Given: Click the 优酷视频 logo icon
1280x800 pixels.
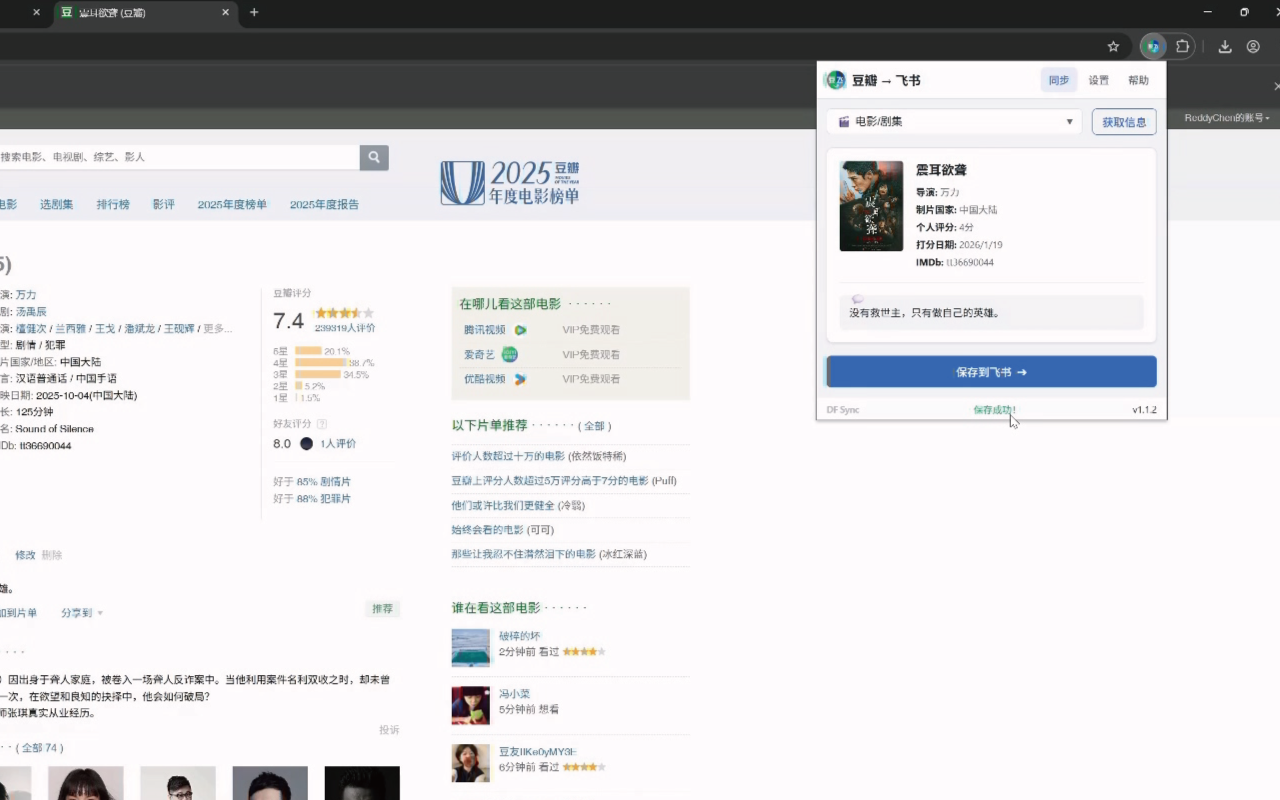Looking at the screenshot, I should (x=520, y=379).
